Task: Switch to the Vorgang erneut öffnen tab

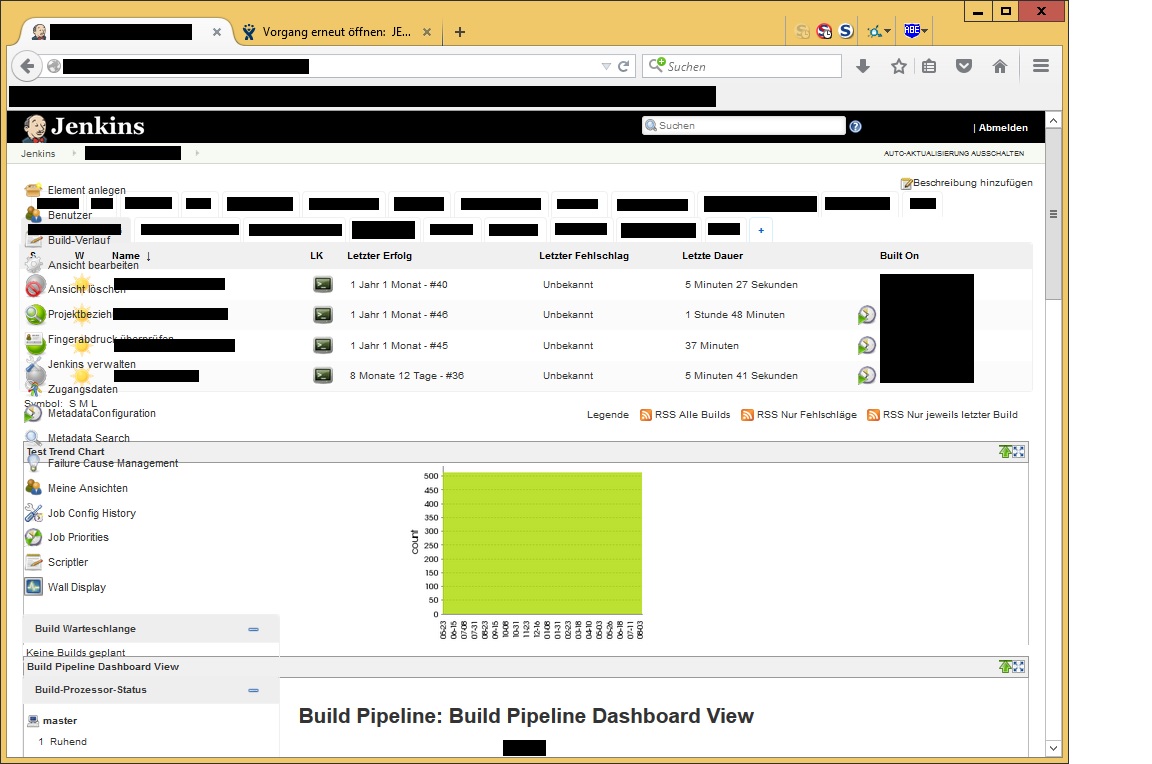Action: (337, 32)
